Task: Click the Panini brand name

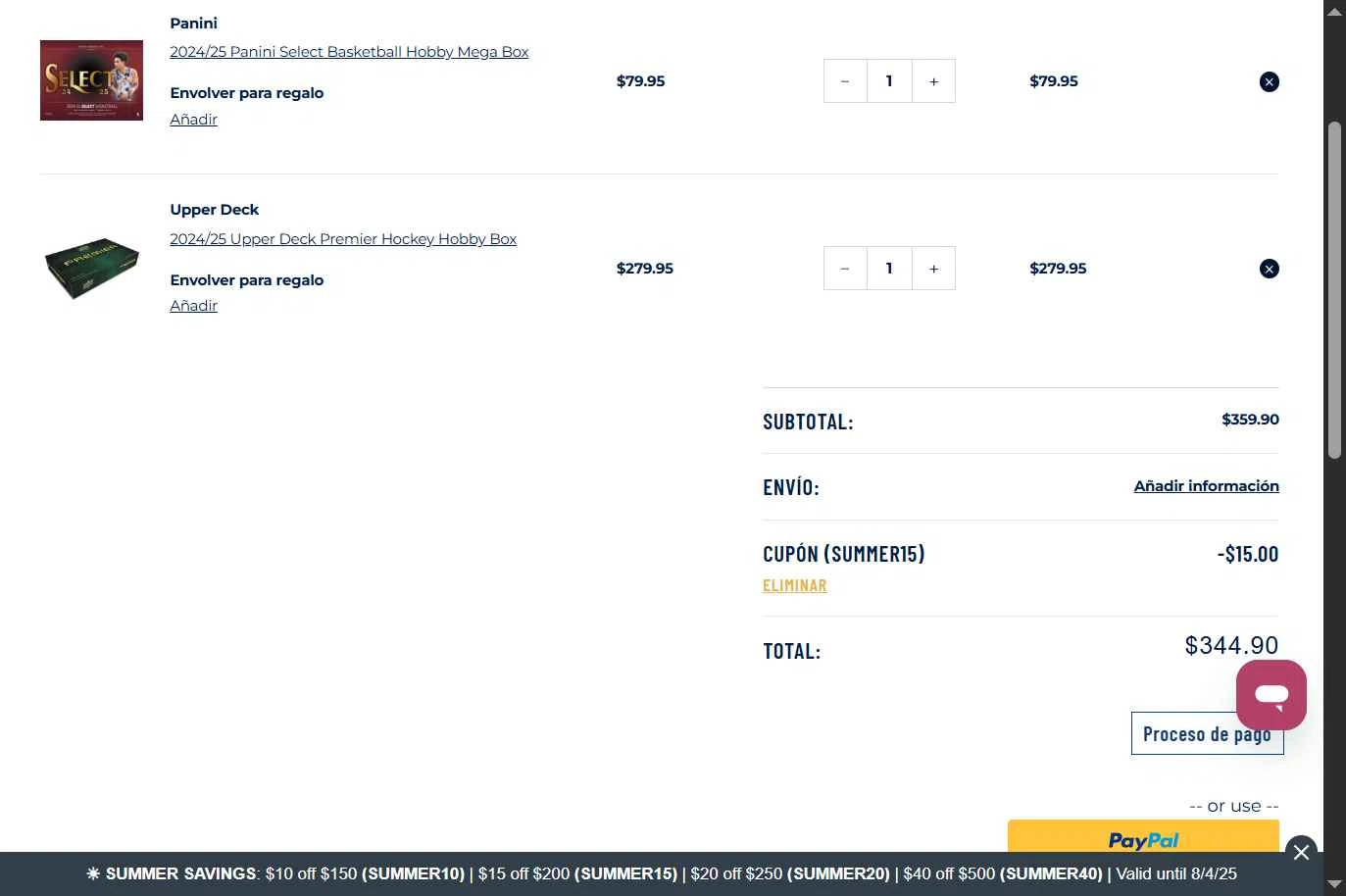Action: [193, 24]
